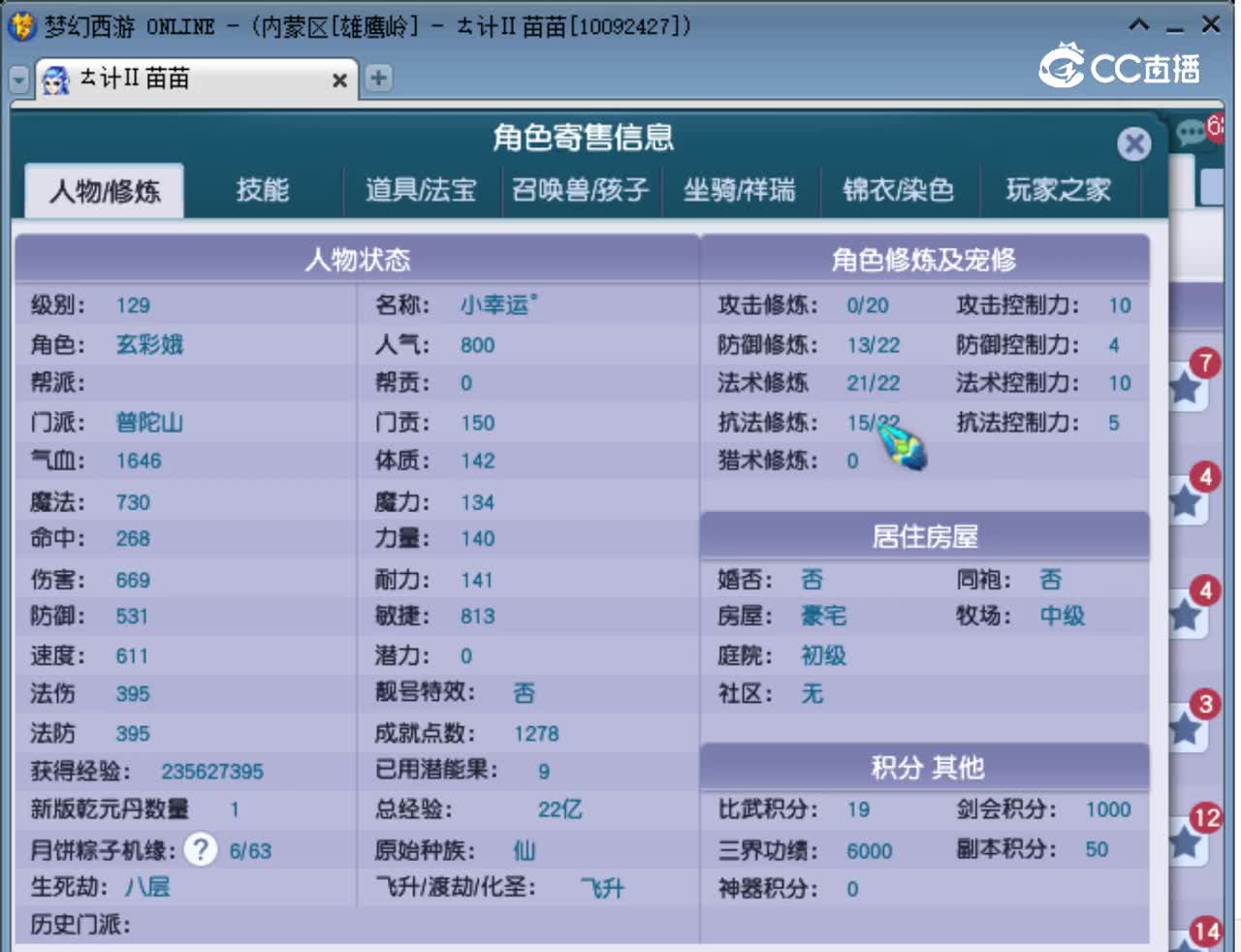Viewport: 1241px width, 952px height.
Task: Click the star icon with badge 3
Action: click(1186, 727)
